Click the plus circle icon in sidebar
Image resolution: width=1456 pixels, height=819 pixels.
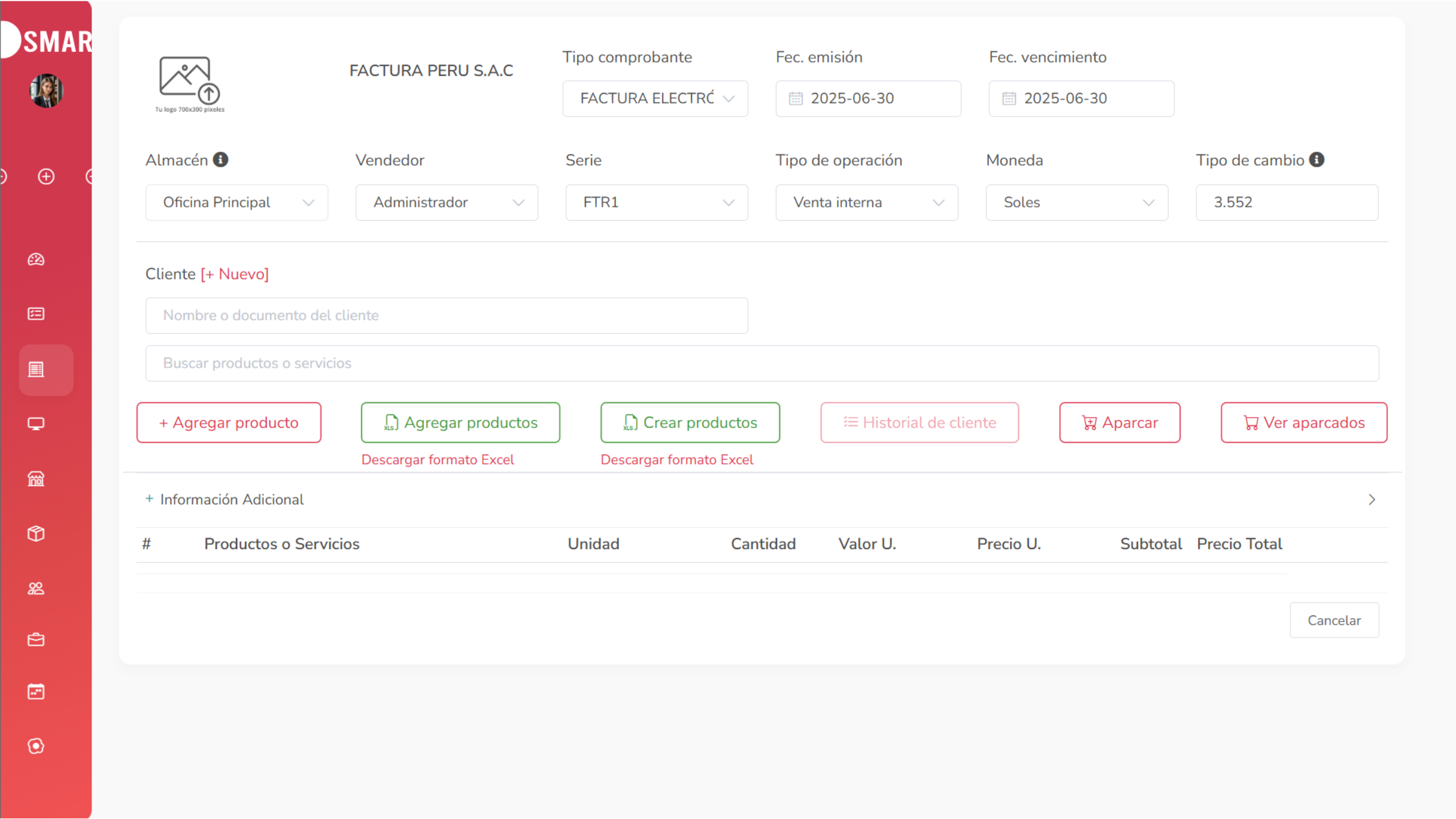(46, 177)
